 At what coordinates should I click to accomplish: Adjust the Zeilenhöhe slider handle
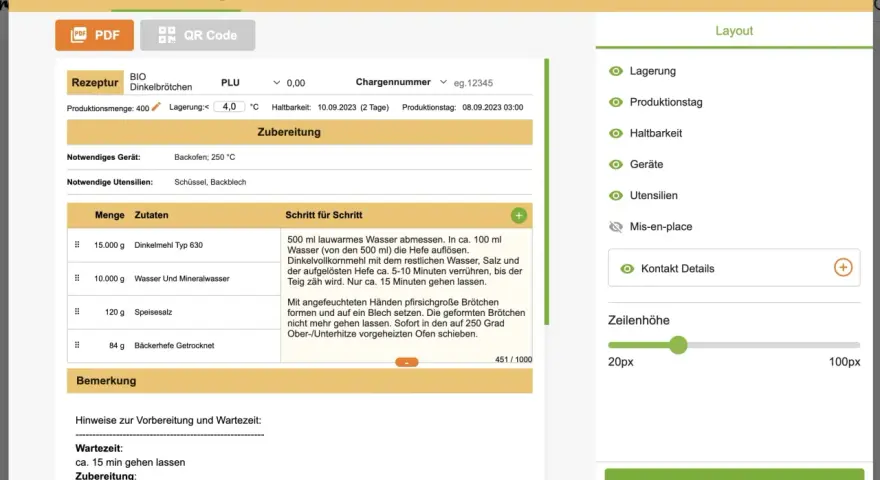678,345
